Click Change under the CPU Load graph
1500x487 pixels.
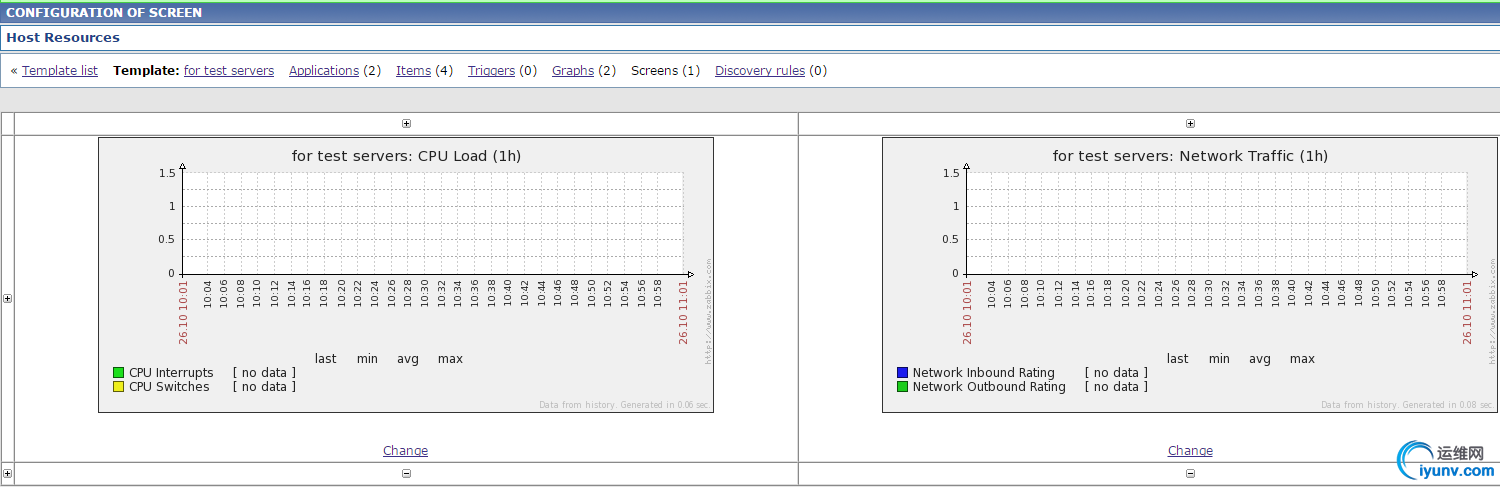point(405,451)
